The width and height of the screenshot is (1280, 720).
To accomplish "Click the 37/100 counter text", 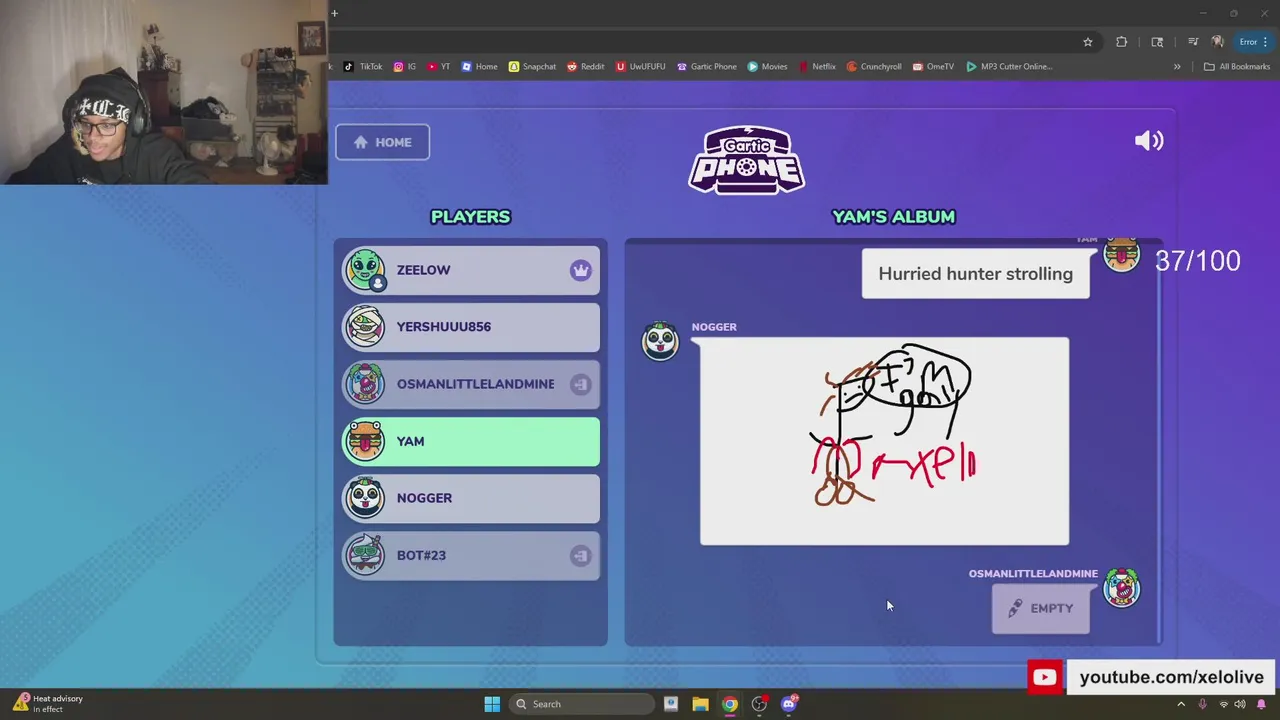I will pos(1197,261).
